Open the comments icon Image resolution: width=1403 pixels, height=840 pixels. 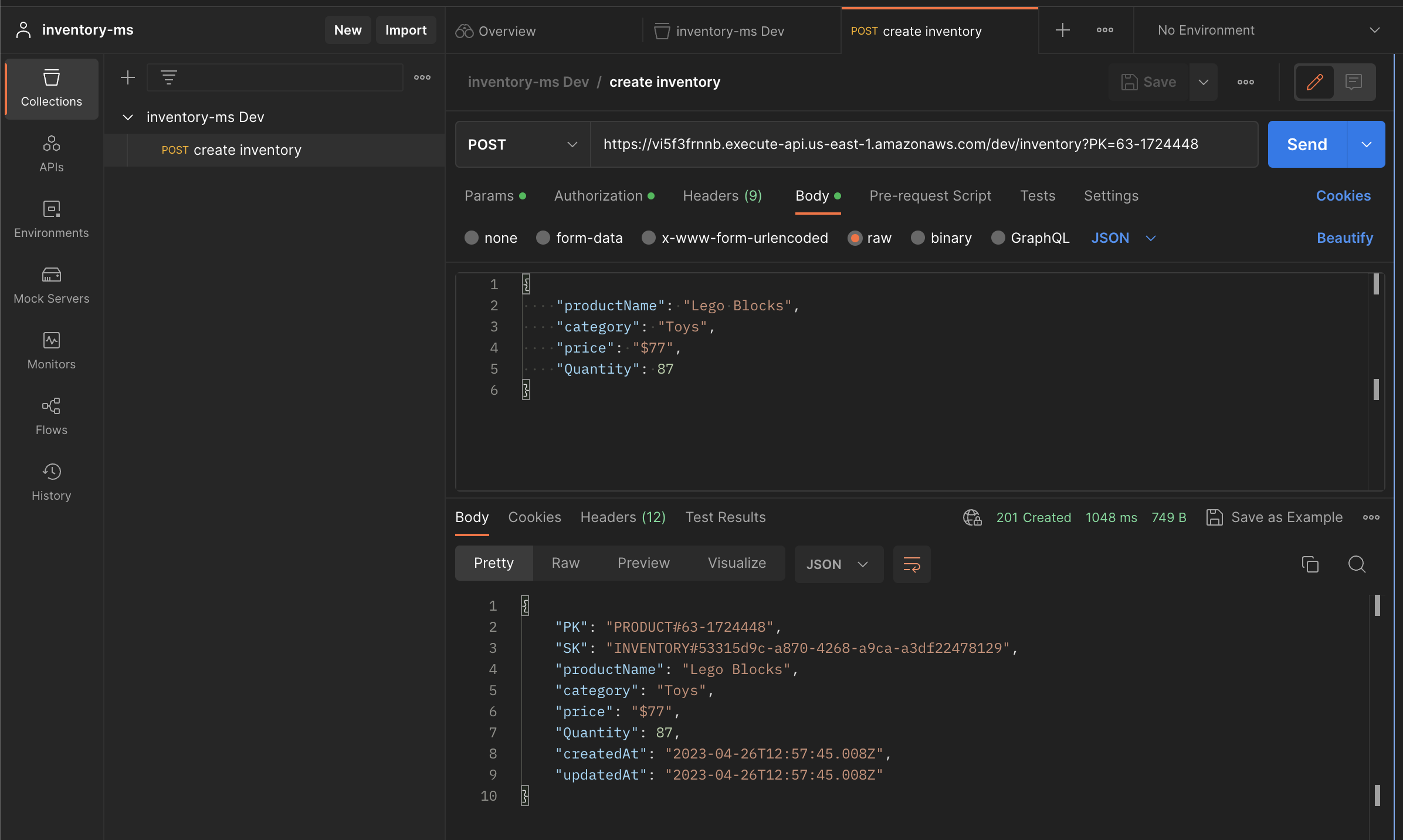[x=1354, y=82]
